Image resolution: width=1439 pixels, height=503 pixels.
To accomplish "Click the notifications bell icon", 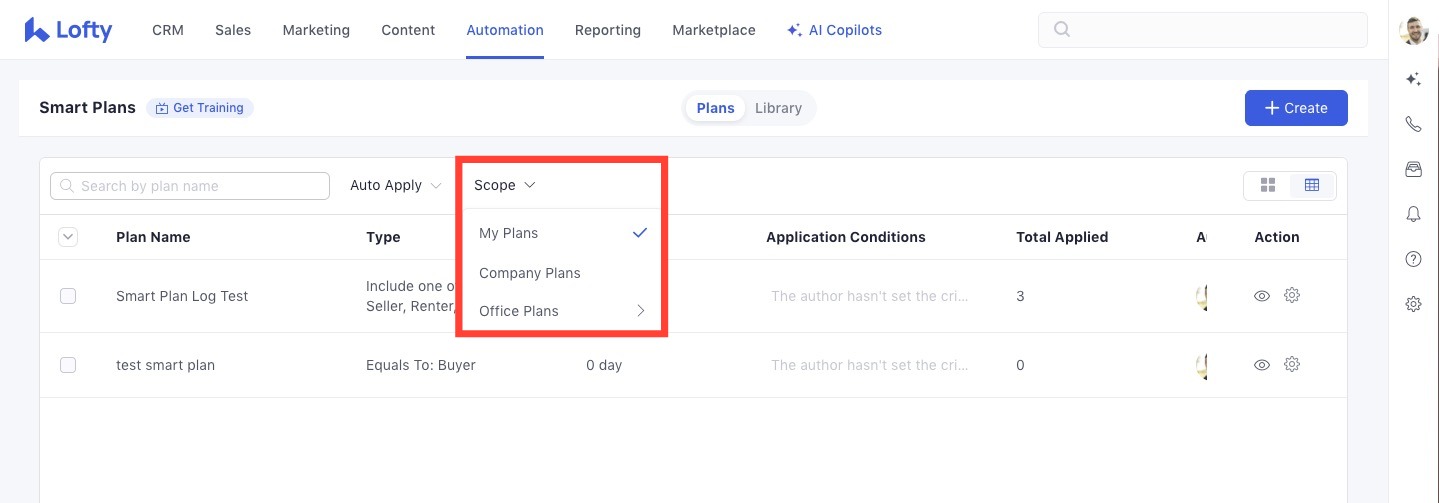I will coord(1413,214).
